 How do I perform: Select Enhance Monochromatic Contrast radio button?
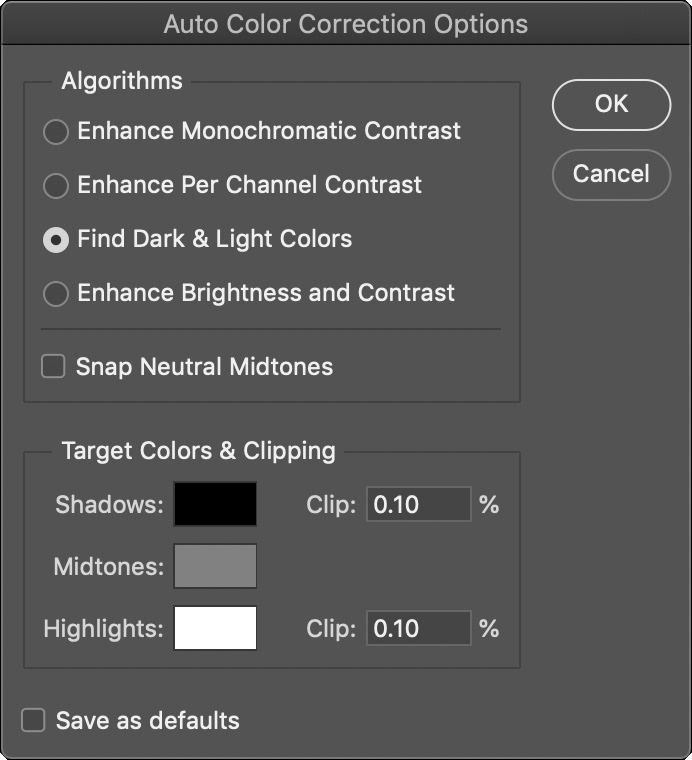tap(57, 131)
